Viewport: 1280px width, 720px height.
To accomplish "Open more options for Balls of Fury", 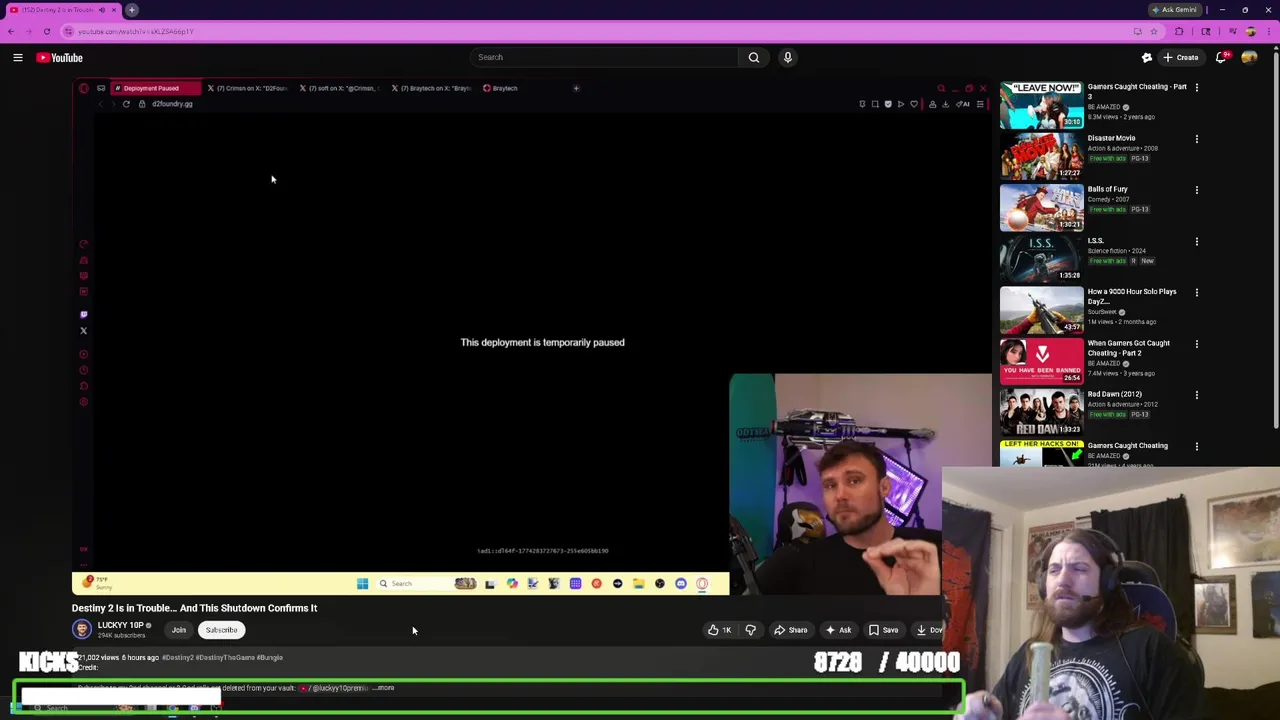I will (1196, 190).
